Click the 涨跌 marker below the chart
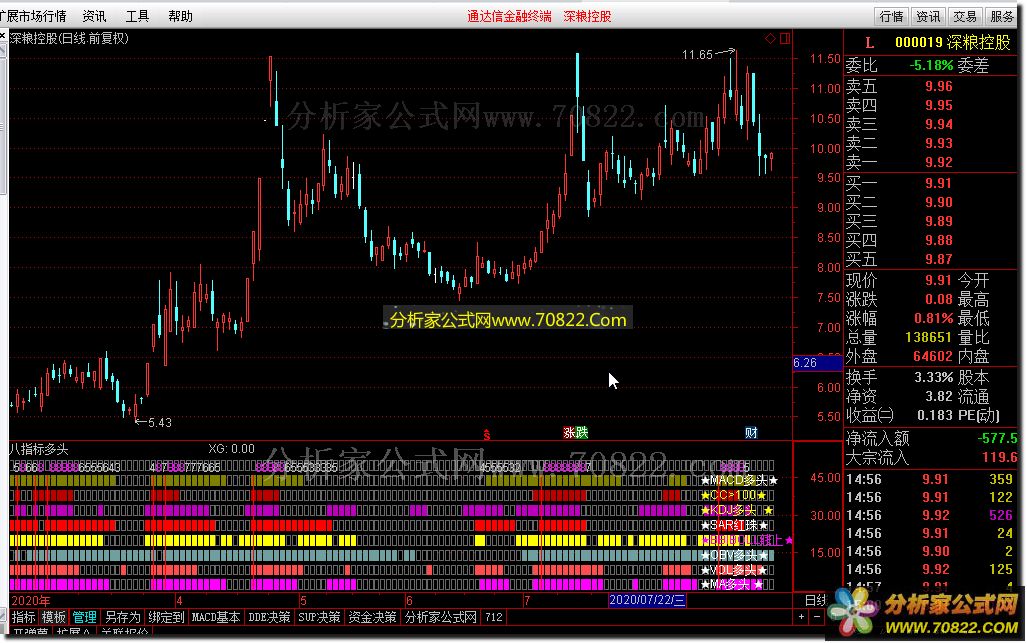The height and width of the screenshot is (643, 1027). 576,433
